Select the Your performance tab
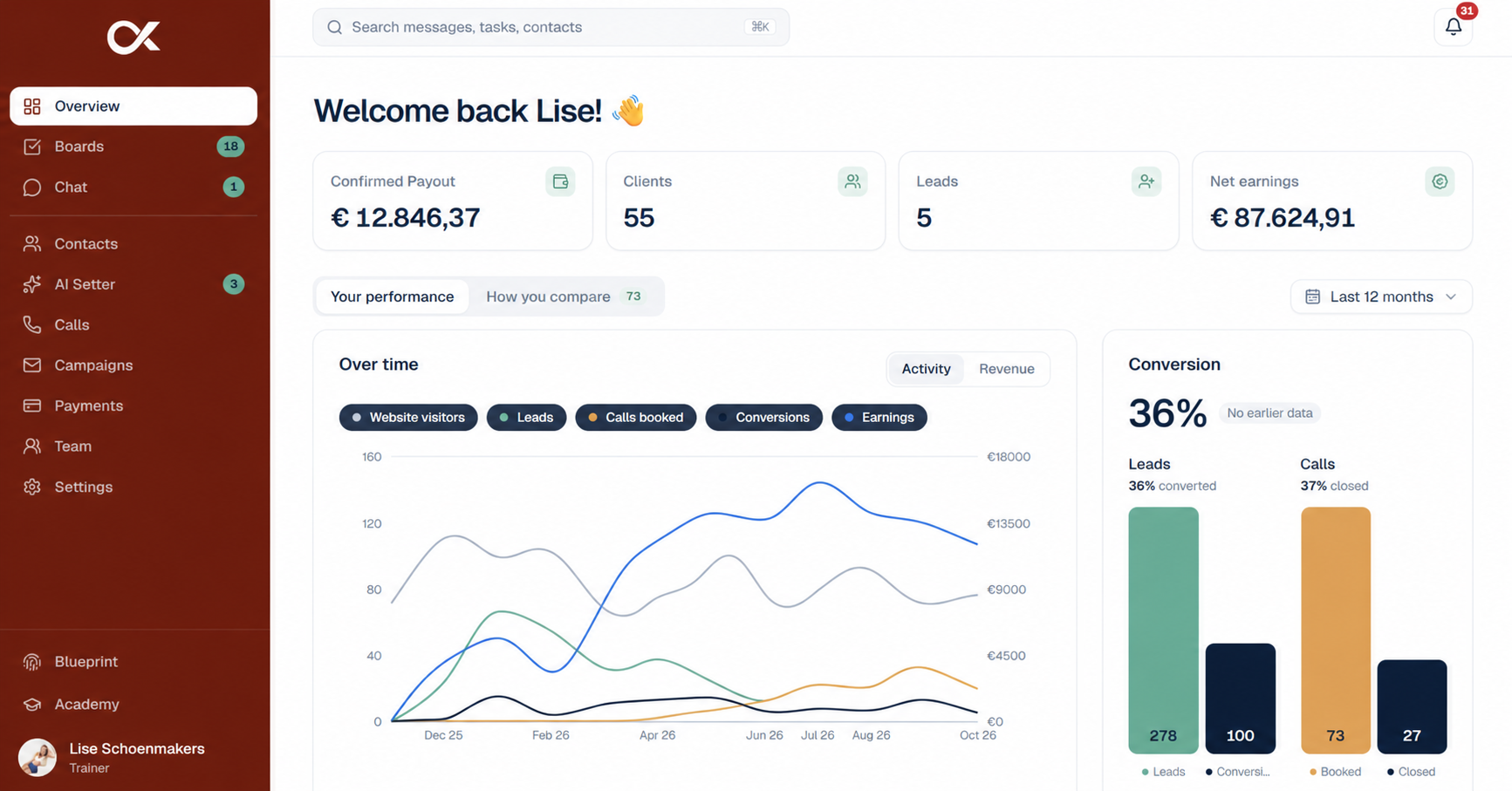 pos(392,297)
